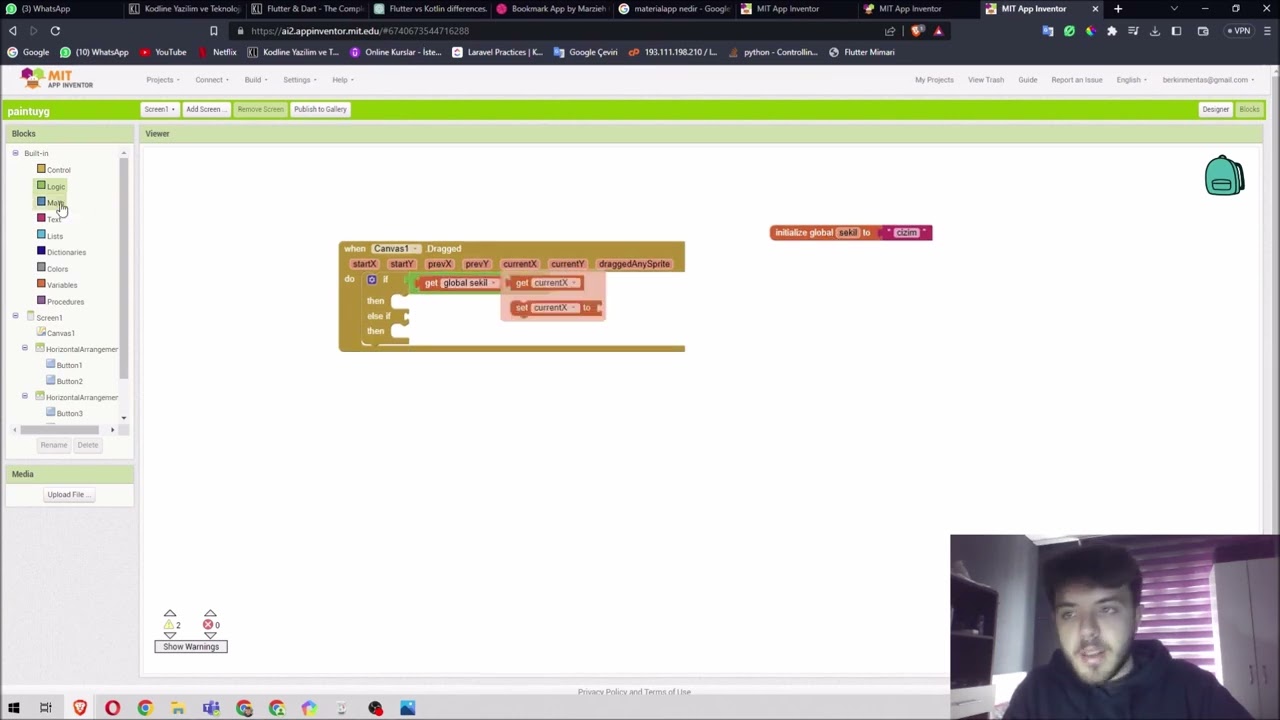Click the Add Screen button
1280x720 pixels.
pos(204,109)
